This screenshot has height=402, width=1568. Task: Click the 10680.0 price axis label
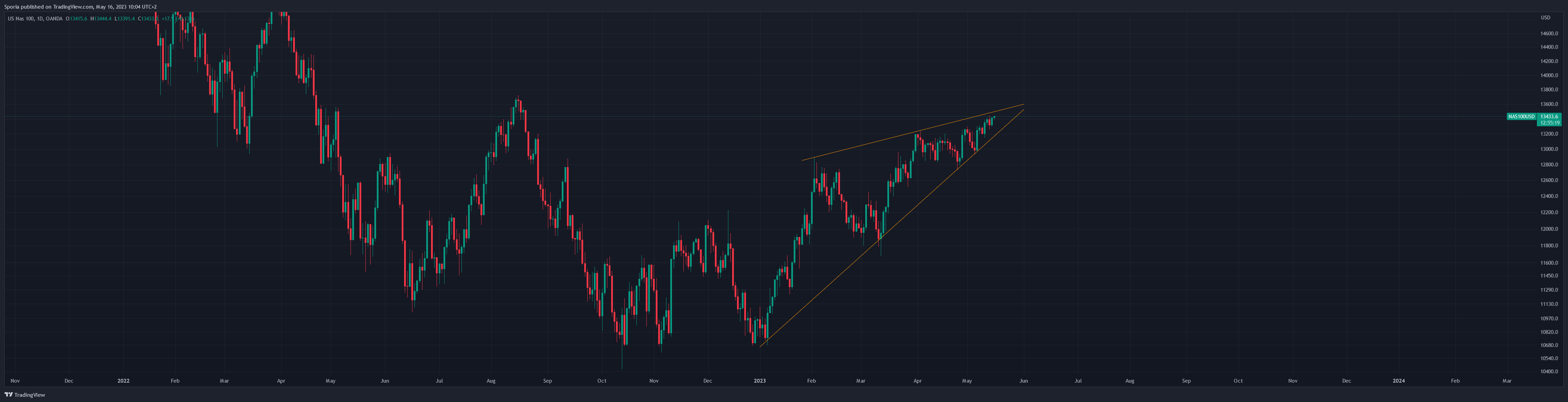[1549, 345]
